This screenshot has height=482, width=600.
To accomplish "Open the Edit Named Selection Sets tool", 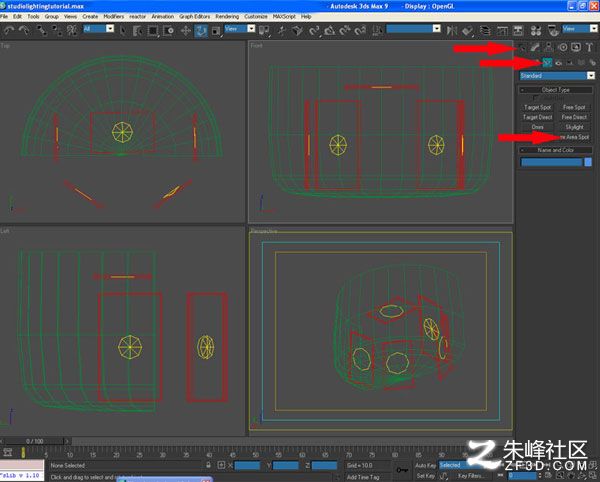I will tap(377, 30).
